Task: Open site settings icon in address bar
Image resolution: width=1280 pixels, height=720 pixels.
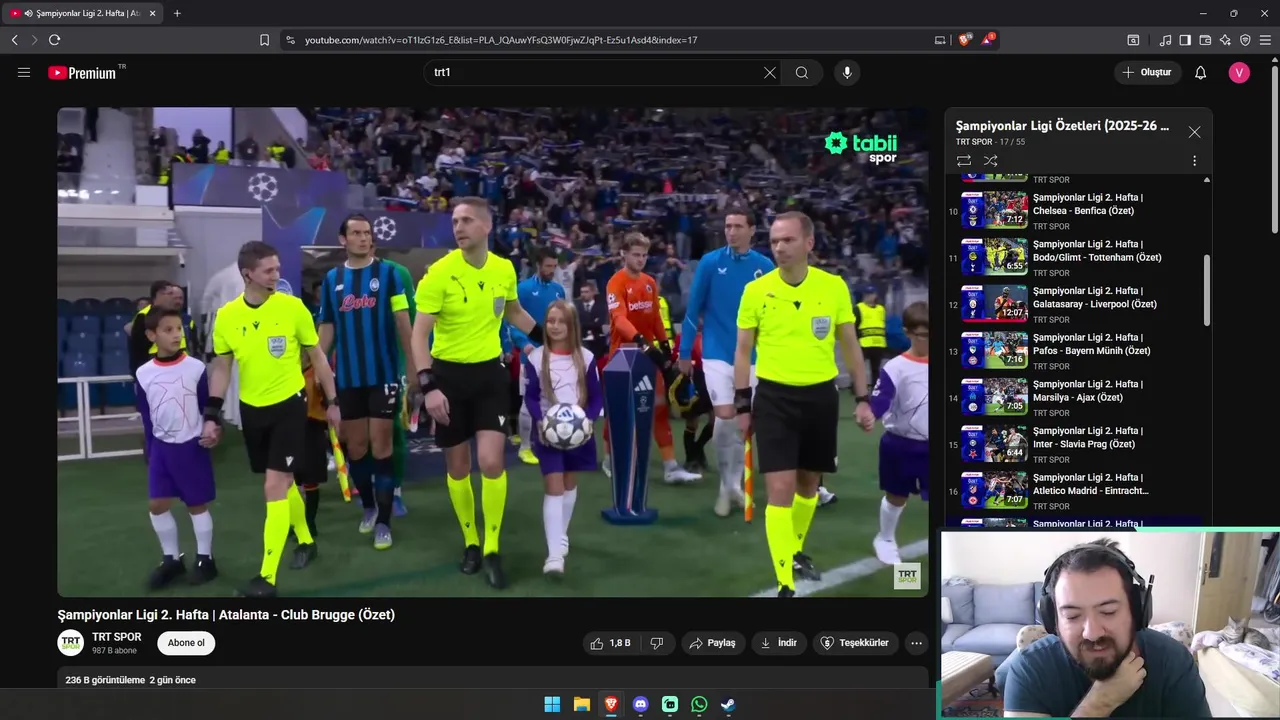Action: 290,40
